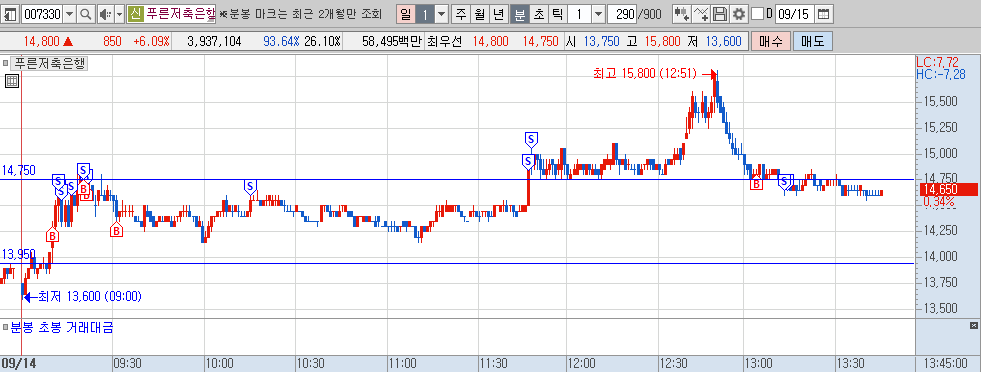This screenshot has width=981, height=372.
Task: Click the 최우선 label
Action: coord(444,42)
